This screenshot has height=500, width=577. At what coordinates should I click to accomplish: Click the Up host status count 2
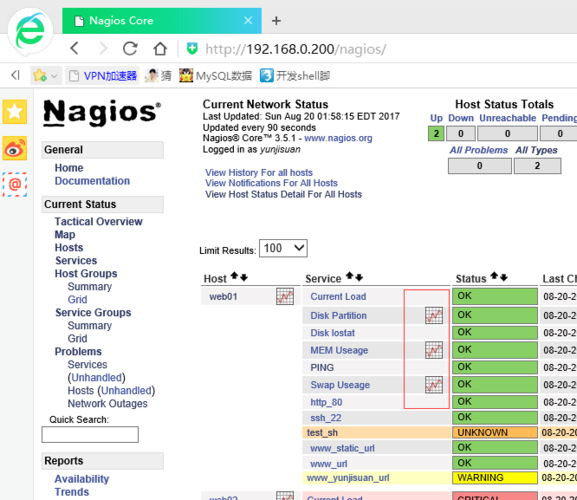(436, 134)
